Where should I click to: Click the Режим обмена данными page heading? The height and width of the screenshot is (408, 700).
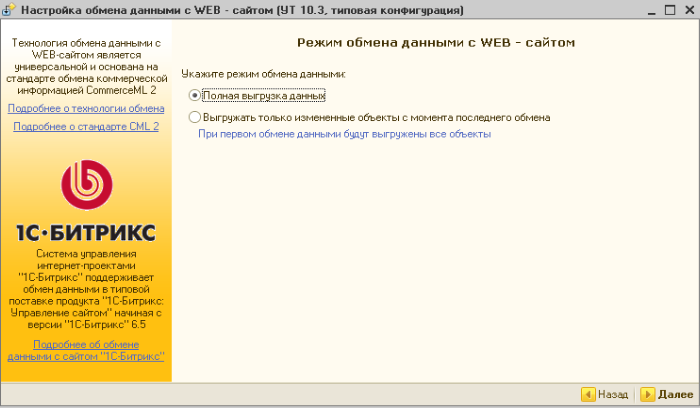pyautogui.click(x=436, y=44)
